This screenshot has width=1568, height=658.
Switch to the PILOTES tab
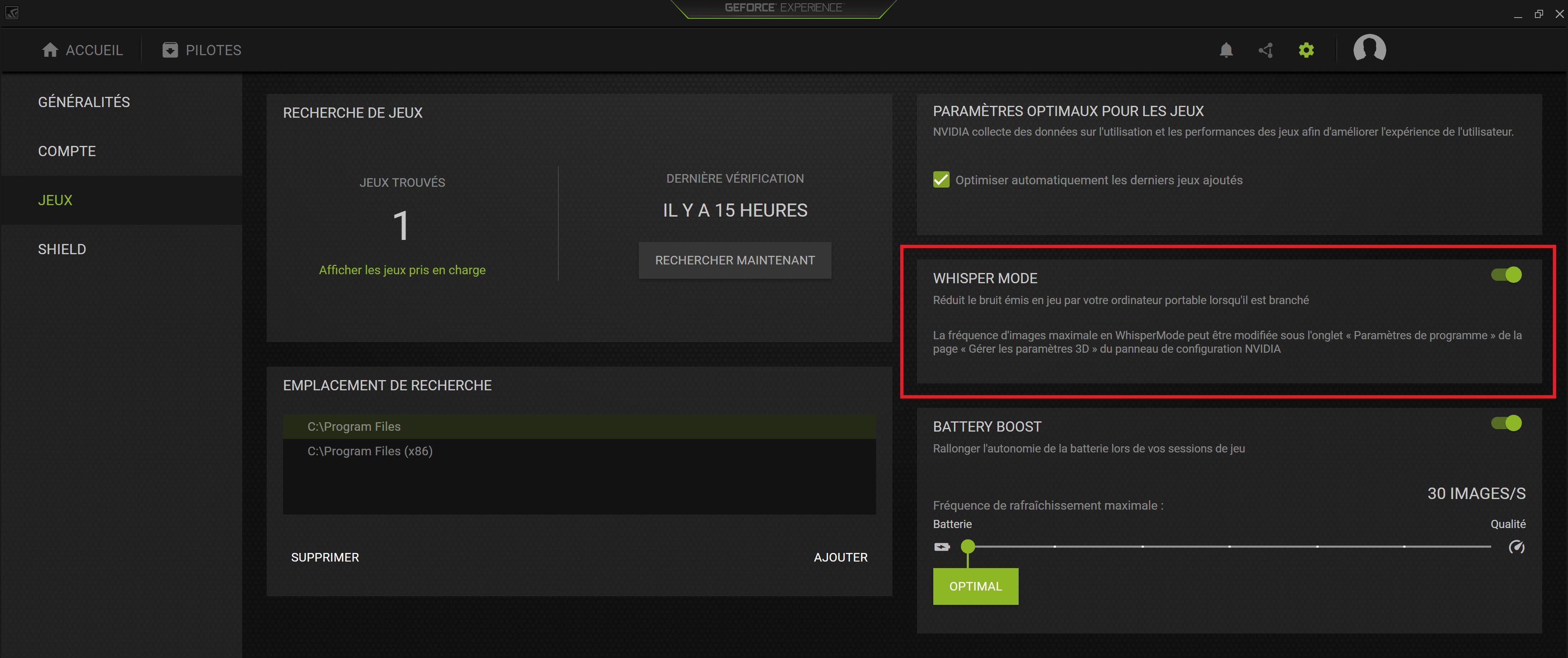pos(201,50)
